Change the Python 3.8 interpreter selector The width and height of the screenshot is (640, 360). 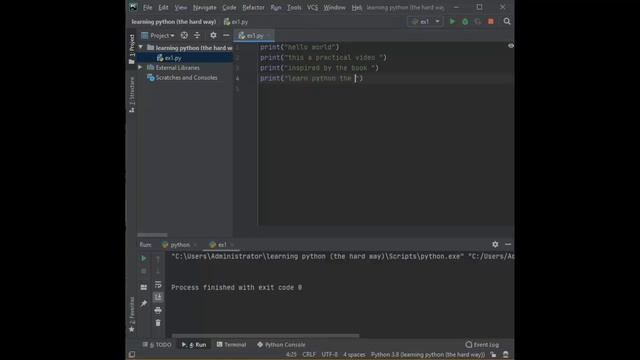tap(428, 355)
